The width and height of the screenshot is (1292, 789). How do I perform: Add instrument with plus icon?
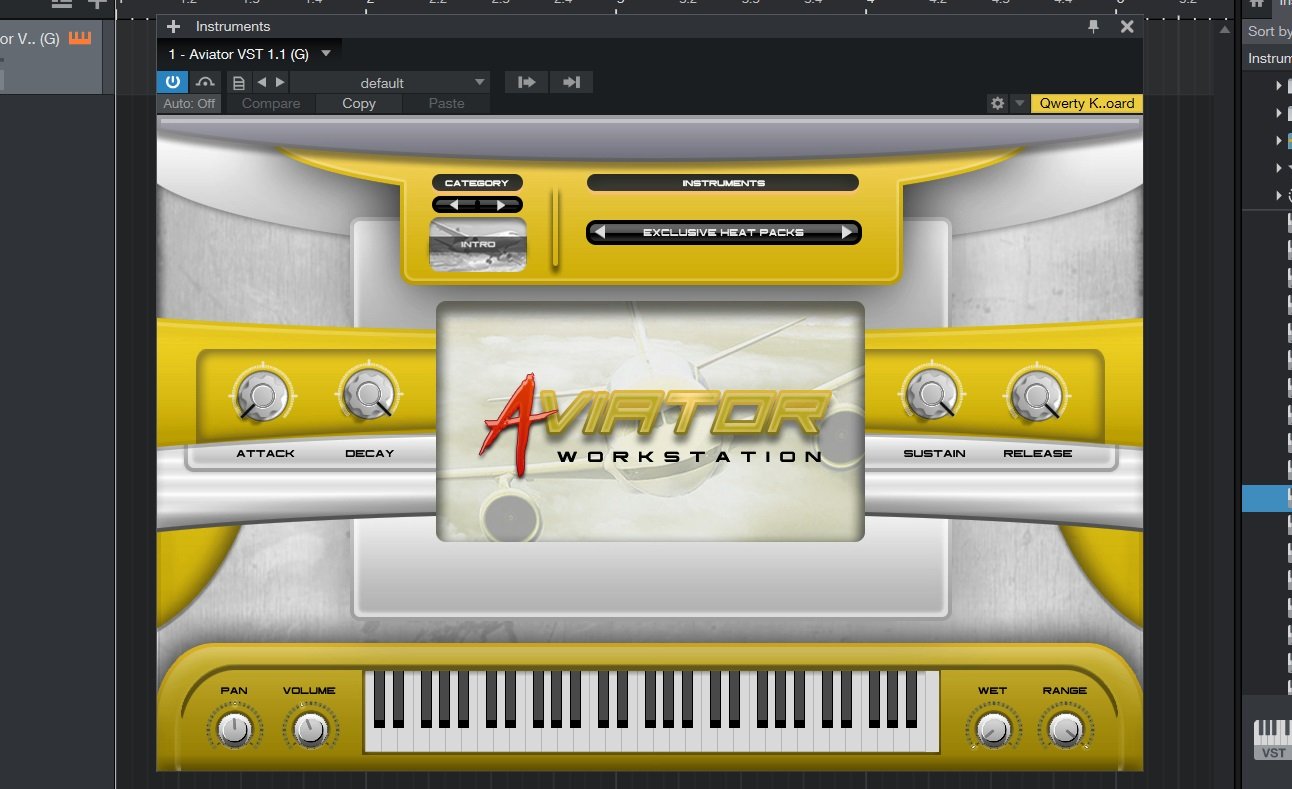pos(173,26)
